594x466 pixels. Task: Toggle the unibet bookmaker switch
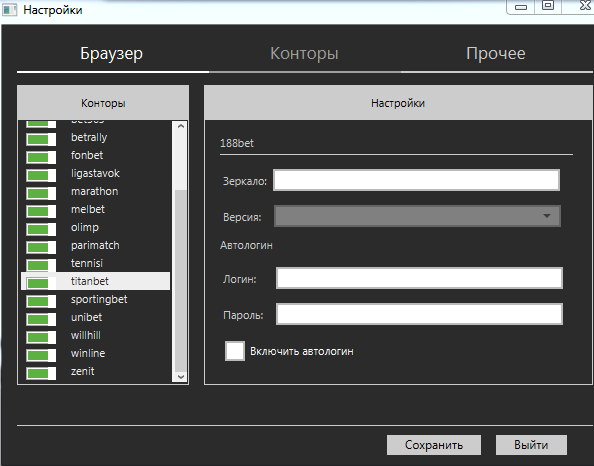click(41, 319)
